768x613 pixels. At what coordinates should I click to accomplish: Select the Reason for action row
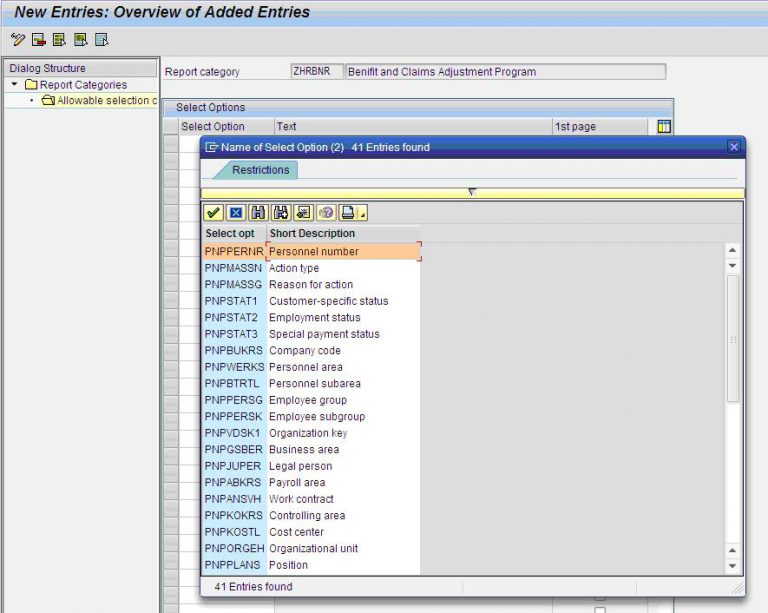[312, 284]
